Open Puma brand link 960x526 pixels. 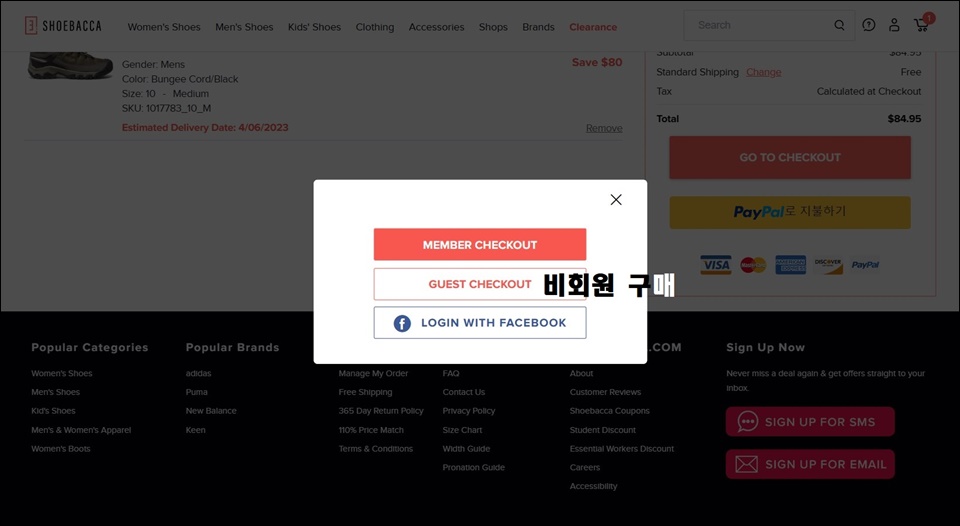click(x=197, y=392)
